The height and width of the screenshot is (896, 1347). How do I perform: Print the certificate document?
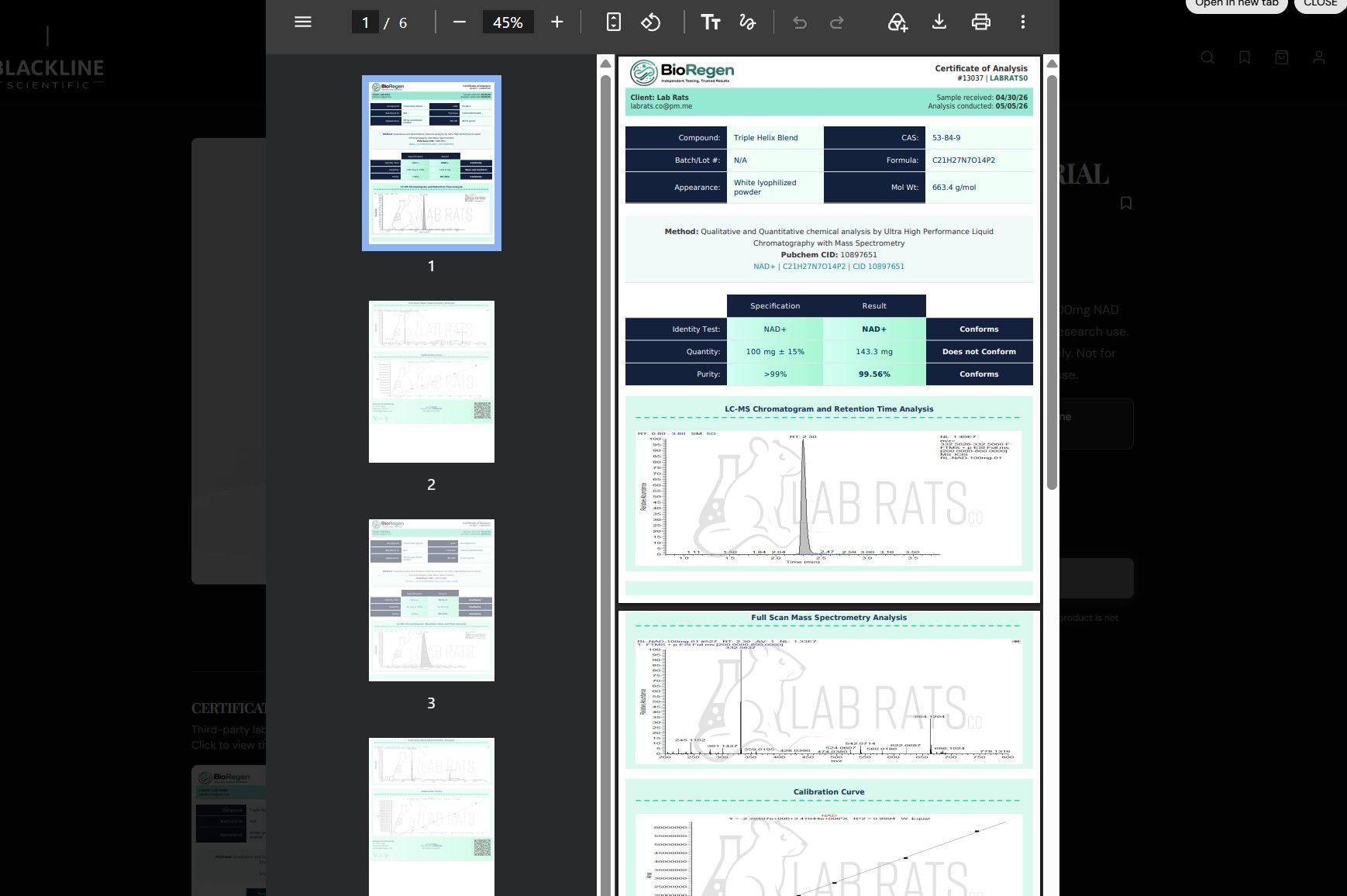click(981, 22)
